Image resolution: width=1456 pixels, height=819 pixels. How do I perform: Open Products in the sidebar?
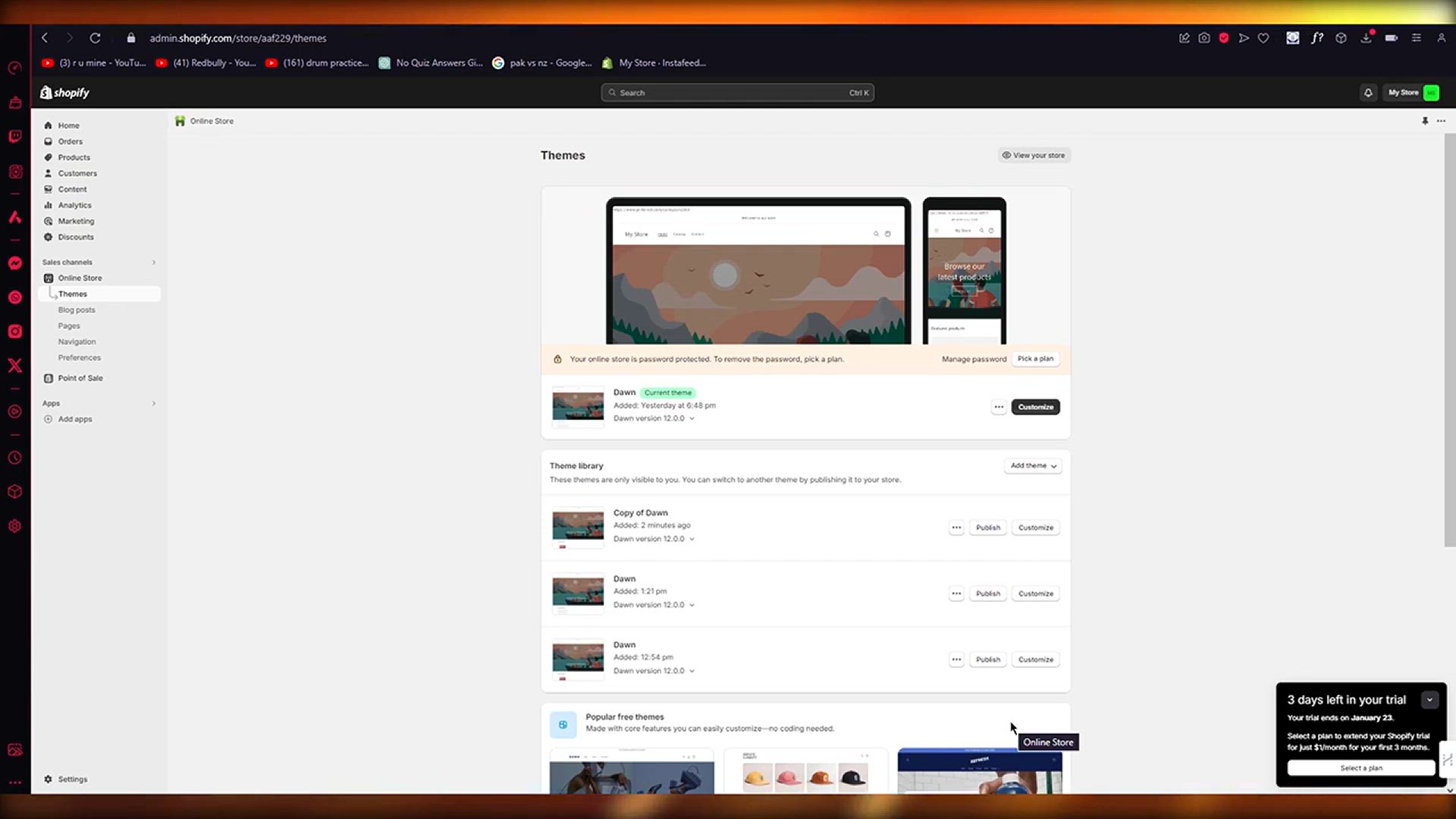pyautogui.click(x=74, y=158)
